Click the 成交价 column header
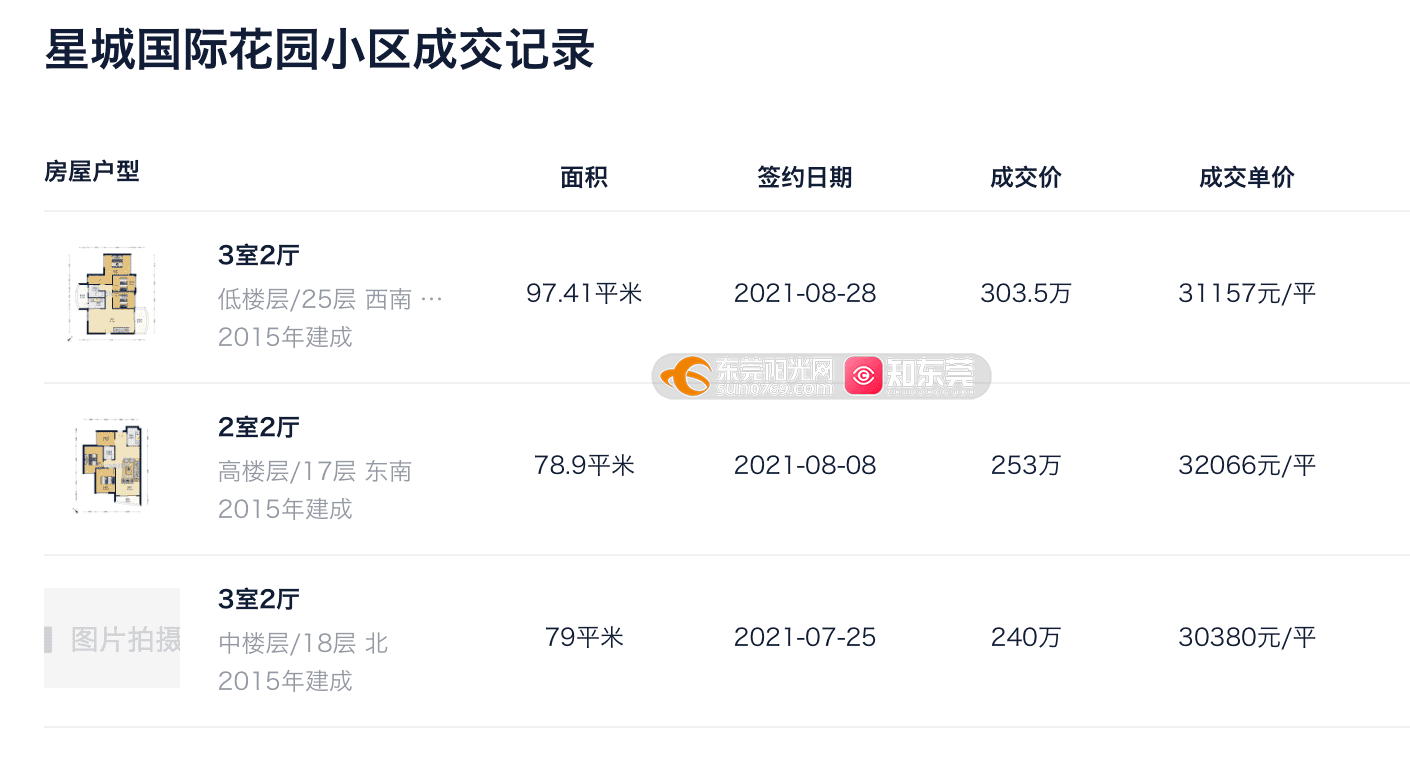The height and width of the screenshot is (766, 1410). [1026, 178]
